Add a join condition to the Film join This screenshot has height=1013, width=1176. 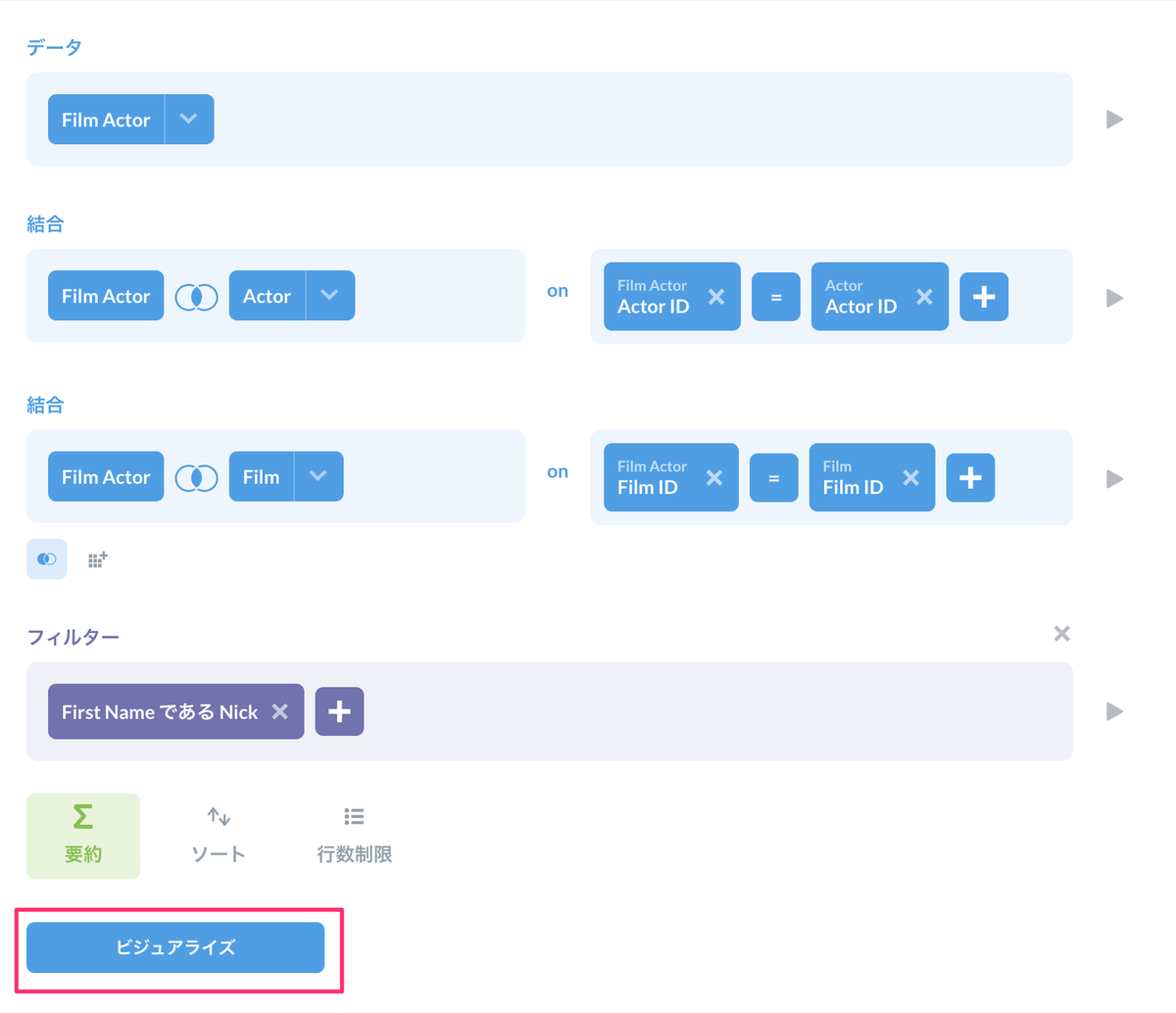click(970, 477)
